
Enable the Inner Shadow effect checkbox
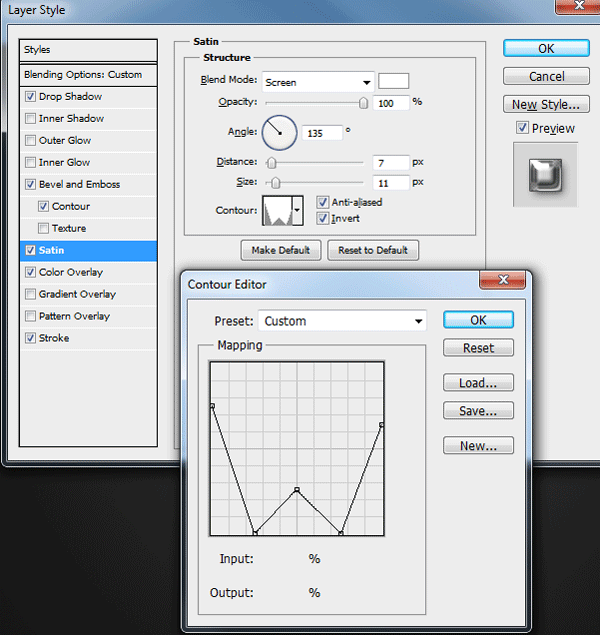[30, 119]
